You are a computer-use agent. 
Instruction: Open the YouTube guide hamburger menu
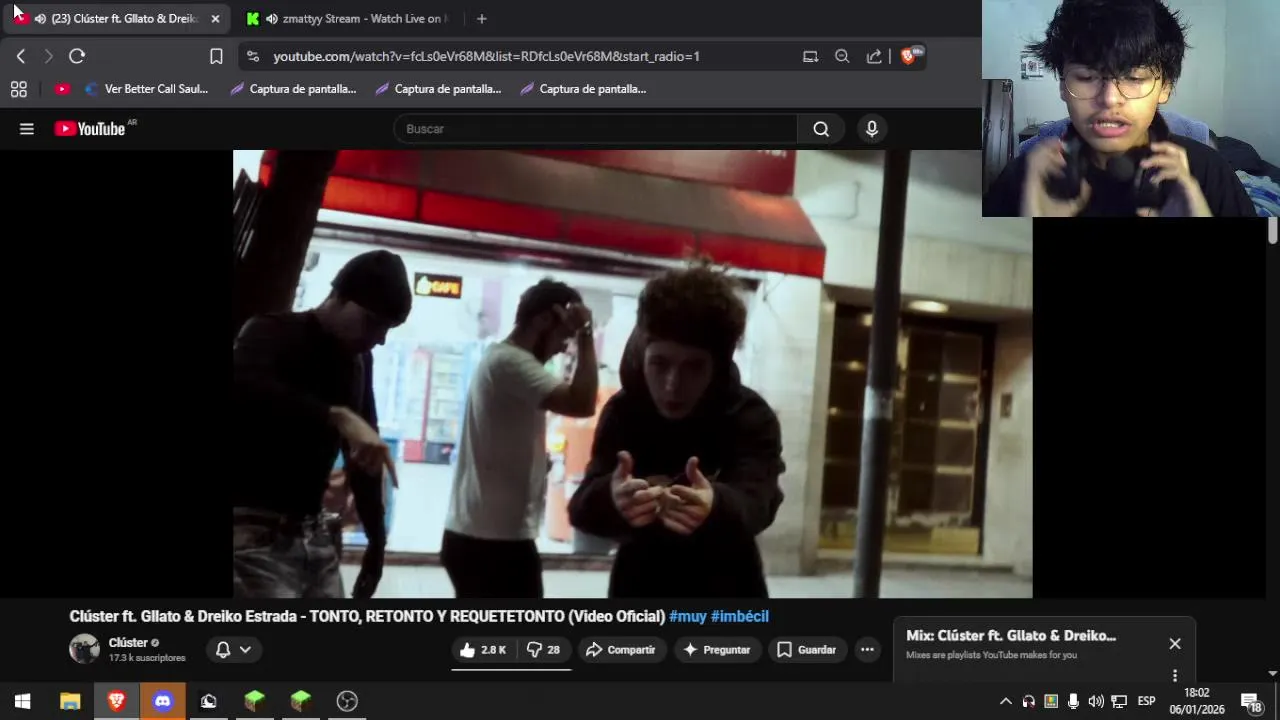click(x=27, y=129)
